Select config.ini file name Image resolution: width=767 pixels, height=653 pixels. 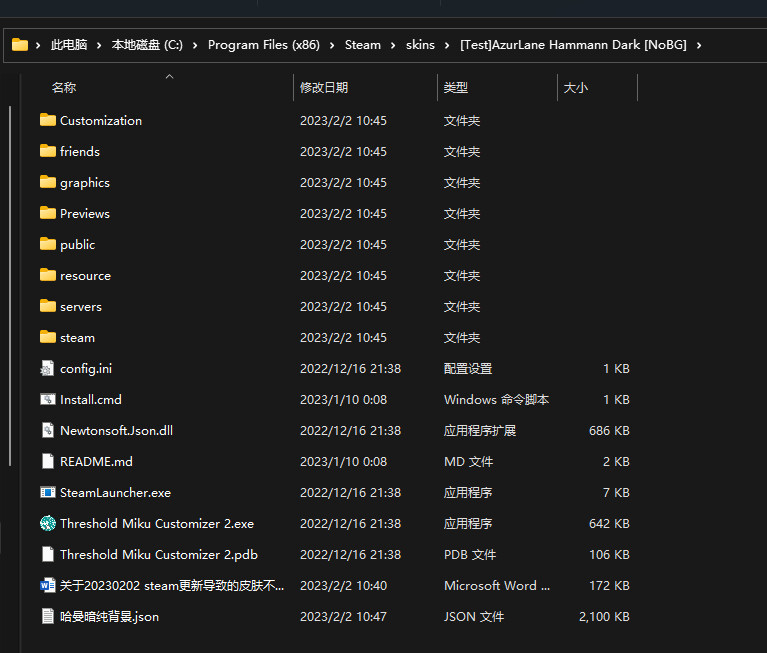[86, 369]
